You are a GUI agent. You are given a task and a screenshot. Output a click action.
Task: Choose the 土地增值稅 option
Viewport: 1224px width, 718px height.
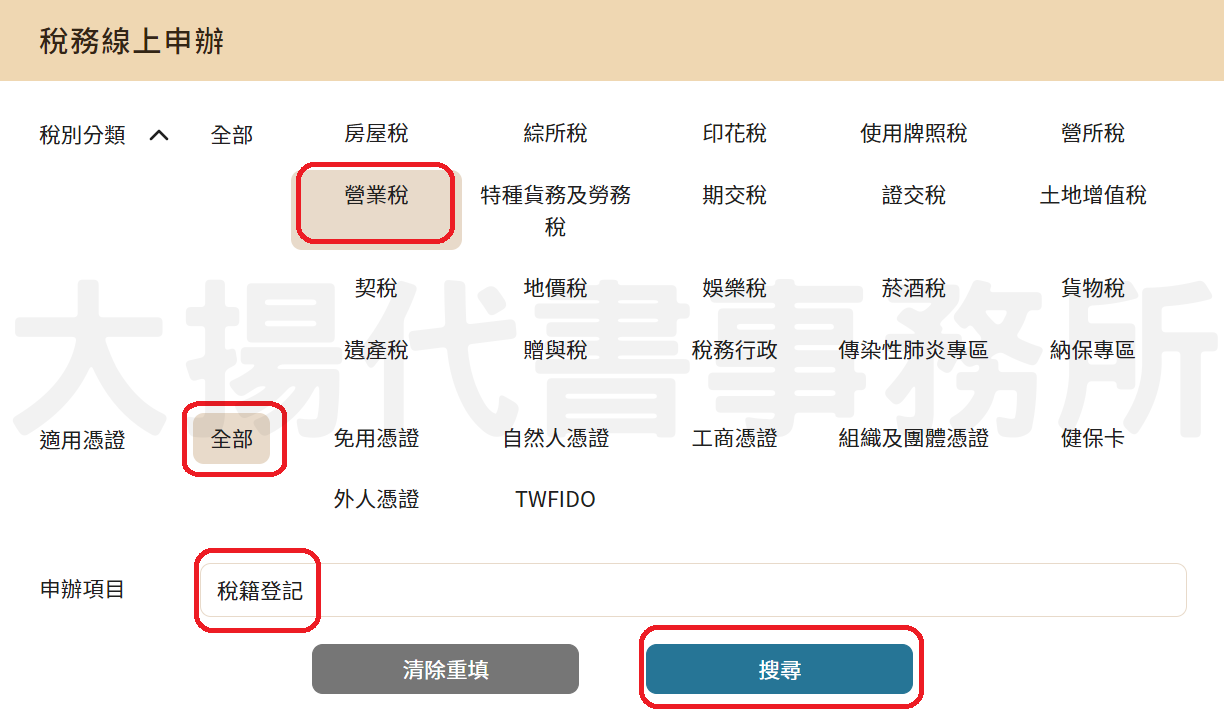1092,196
